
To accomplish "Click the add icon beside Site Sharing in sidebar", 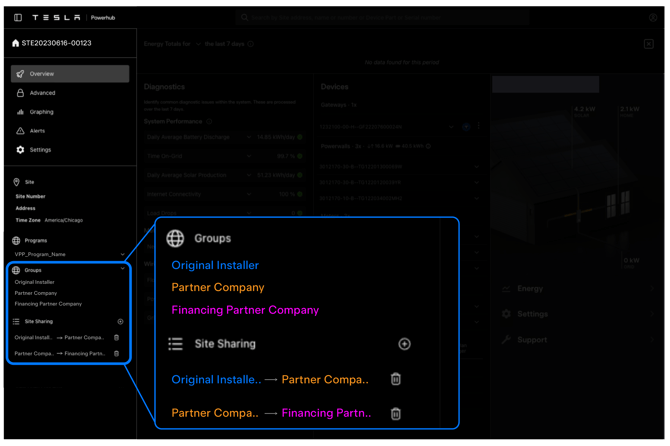I will click(x=120, y=322).
